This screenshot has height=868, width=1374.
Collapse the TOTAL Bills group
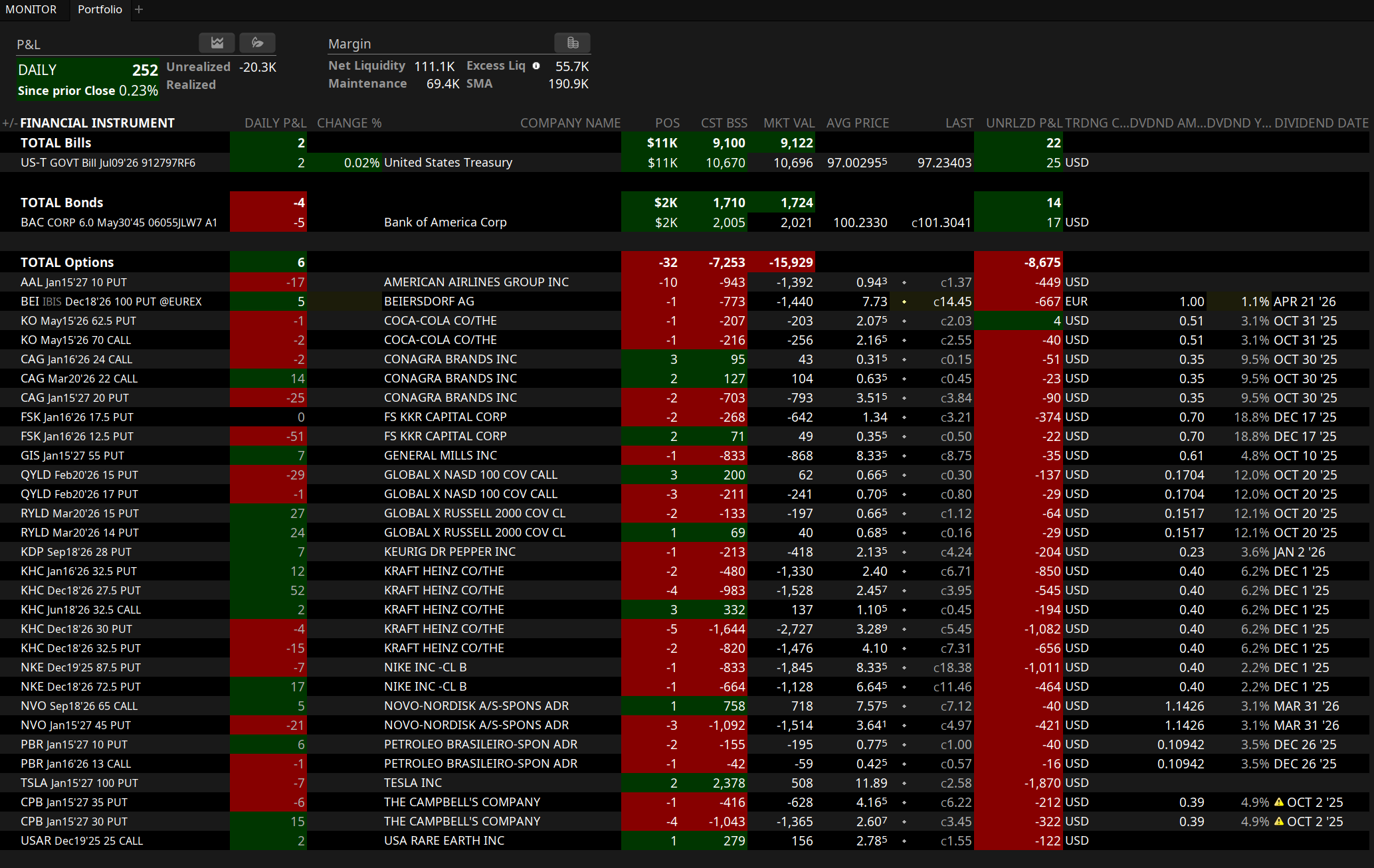click(56, 143)
